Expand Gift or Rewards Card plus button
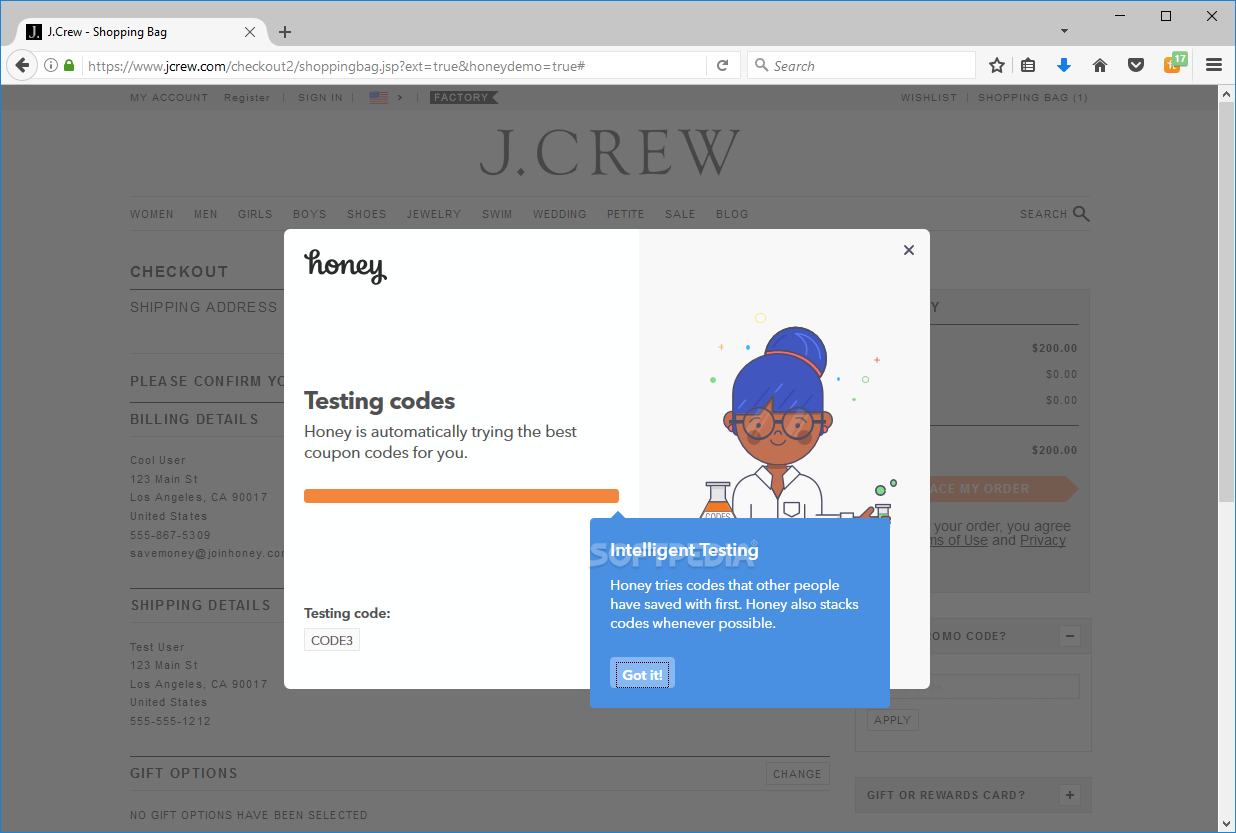This screenshot has width=1236, height=833. pos(1070,795)
